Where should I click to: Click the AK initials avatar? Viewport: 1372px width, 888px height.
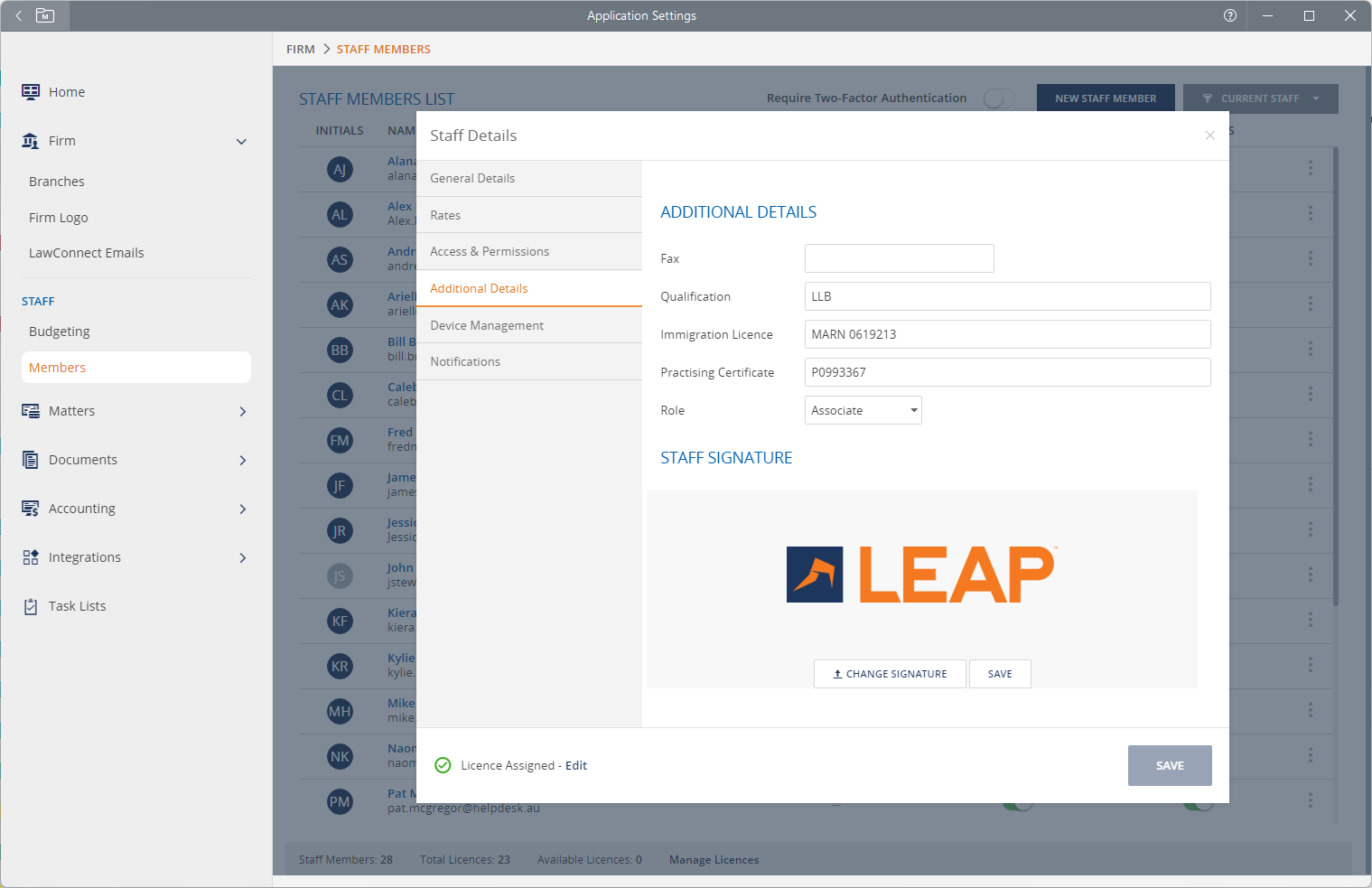pos(340,305)
